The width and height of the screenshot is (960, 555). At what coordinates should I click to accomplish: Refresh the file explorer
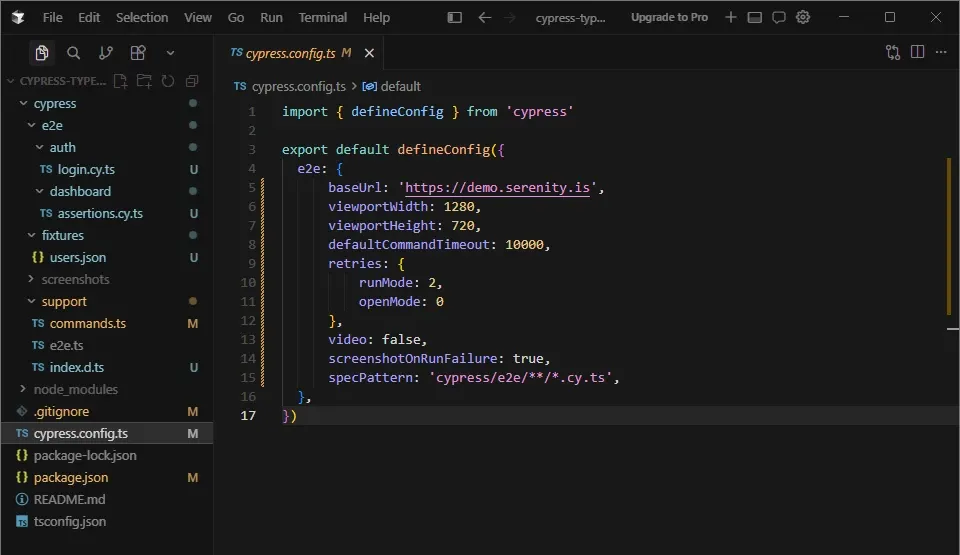pos(168,81)
